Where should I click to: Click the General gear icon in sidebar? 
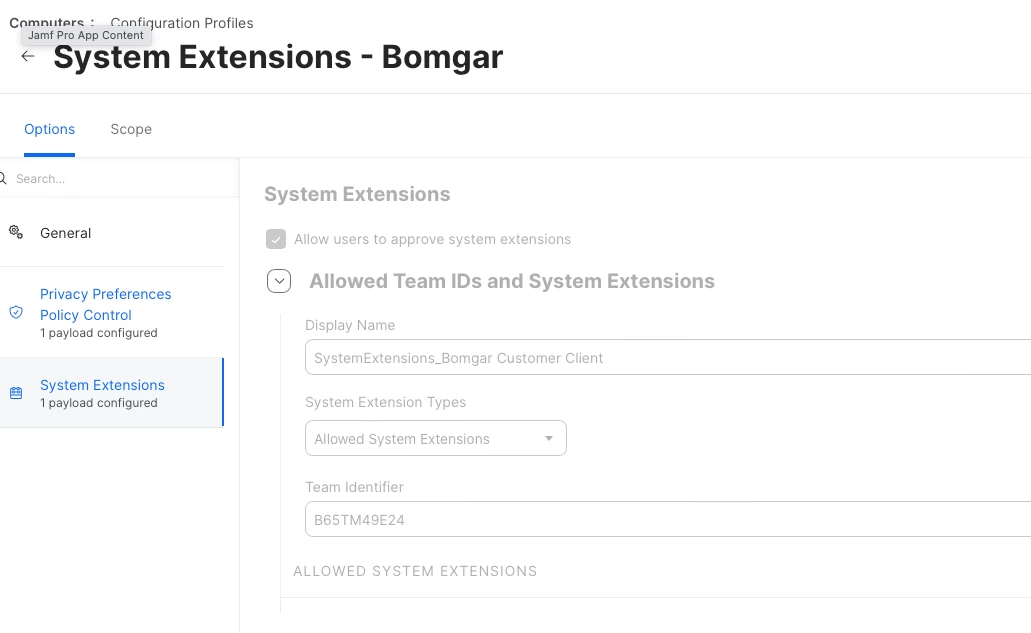[x=16, y=232]
